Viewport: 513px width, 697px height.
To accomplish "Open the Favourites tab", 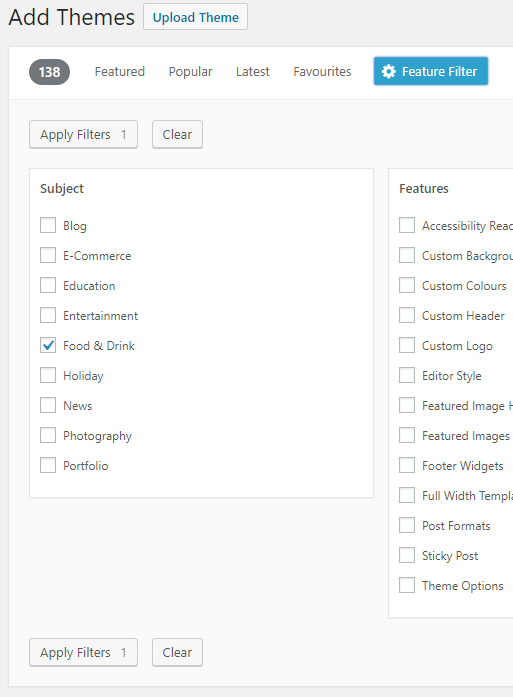I will 322,72.
